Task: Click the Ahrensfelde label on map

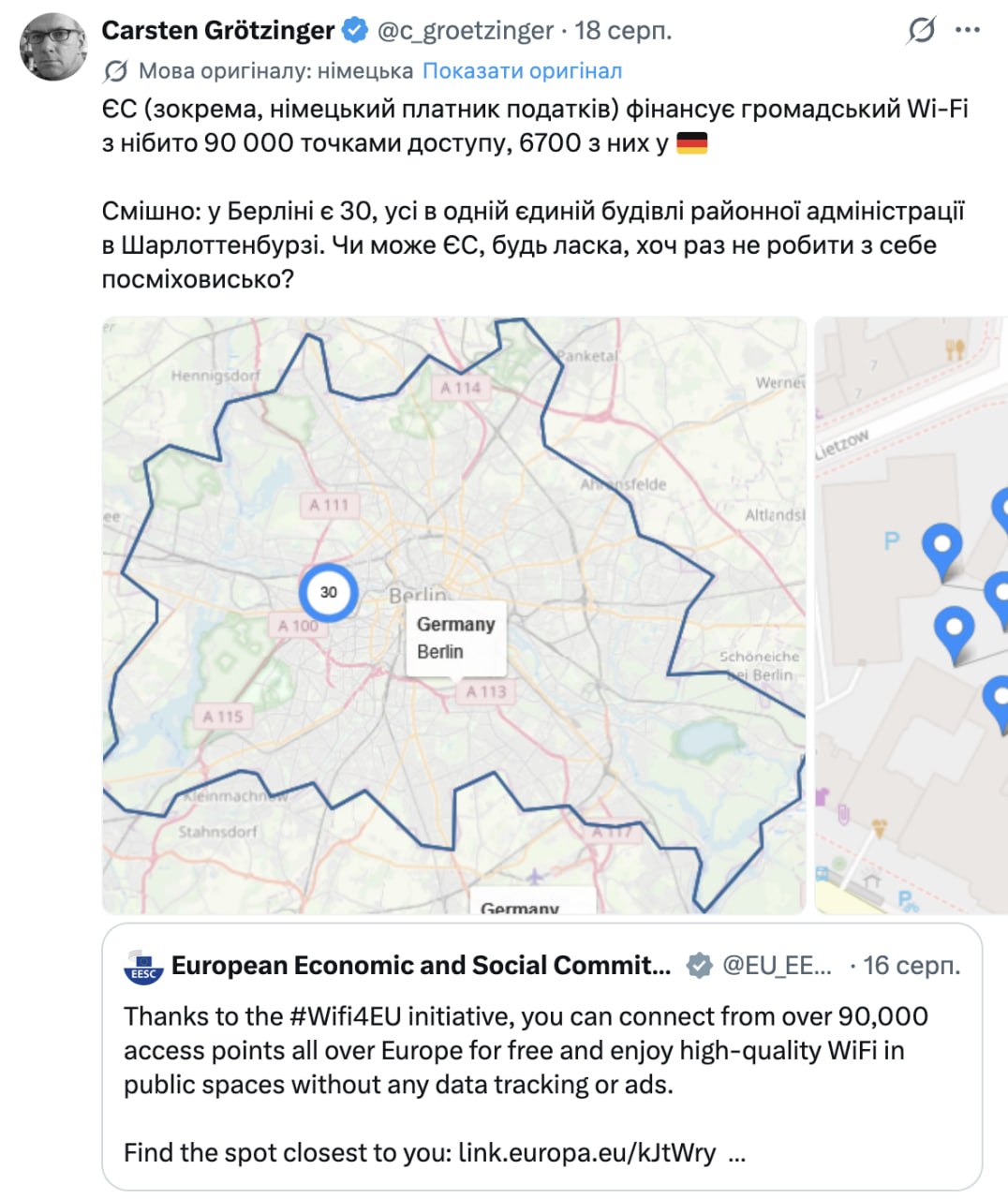Action: pos(624,484)
